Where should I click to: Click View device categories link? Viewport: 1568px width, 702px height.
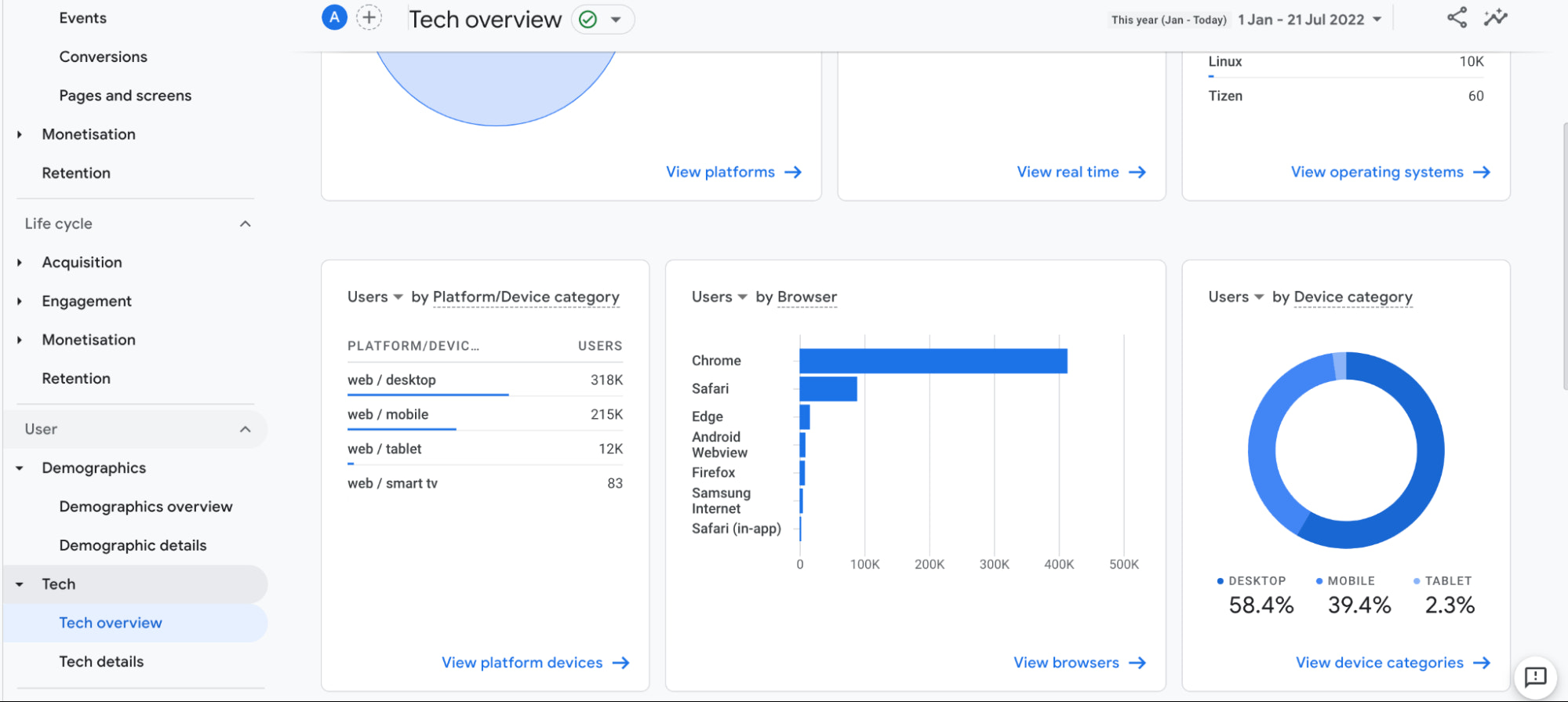tap(1379, 663)
